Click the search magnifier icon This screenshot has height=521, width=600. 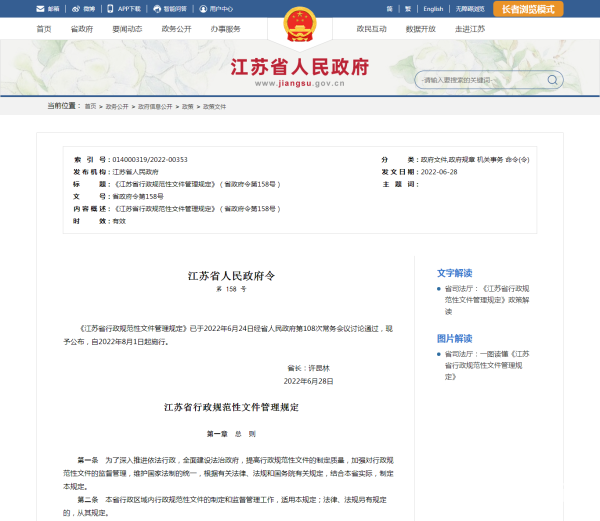pos(552,80)
